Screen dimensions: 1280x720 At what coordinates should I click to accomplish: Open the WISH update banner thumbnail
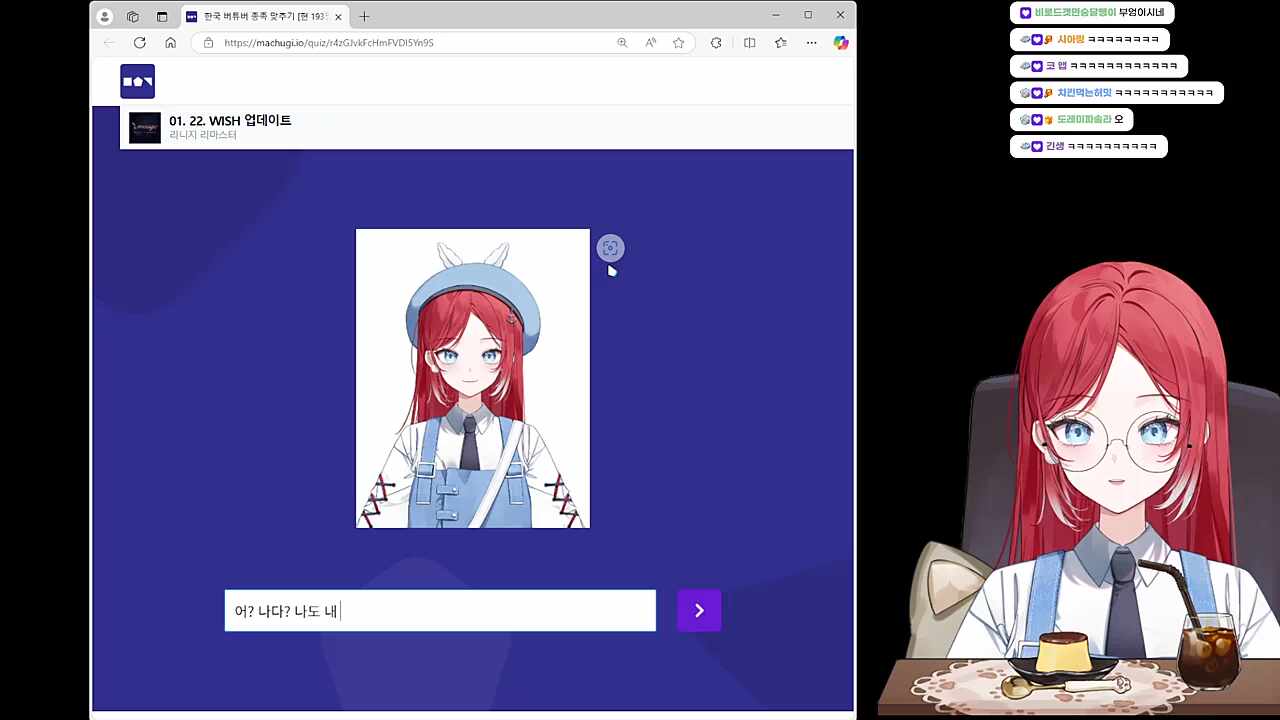coord(144,127)
